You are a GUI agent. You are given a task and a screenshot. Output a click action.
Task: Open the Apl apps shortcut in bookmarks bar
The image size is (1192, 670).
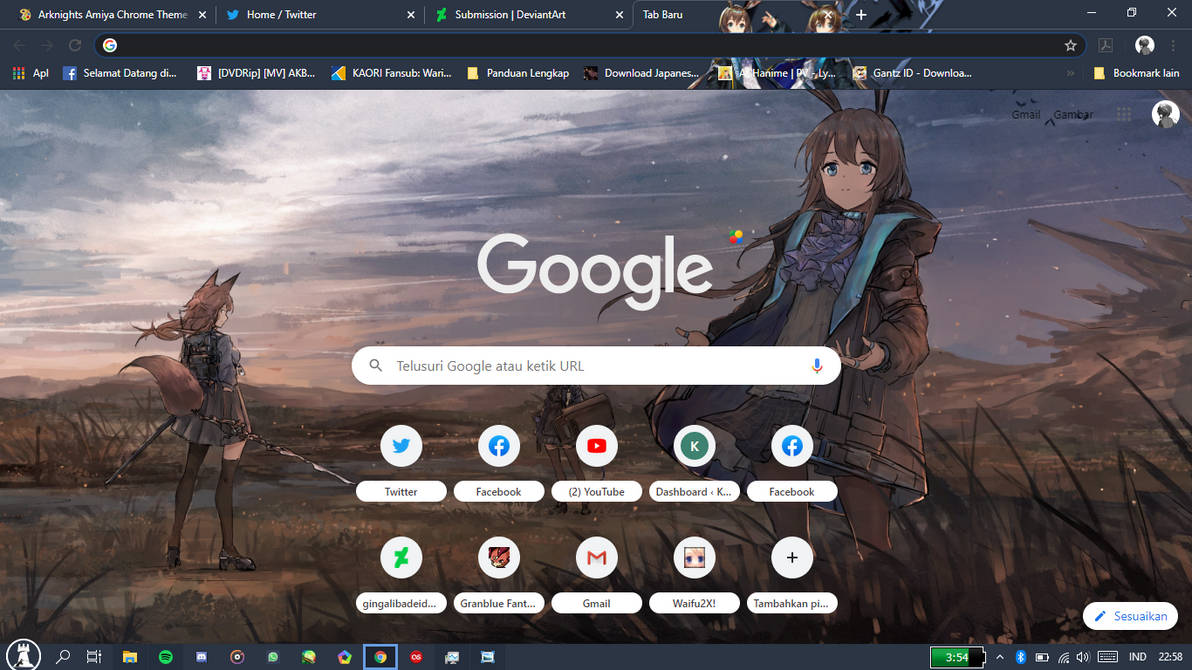pyautogui.click(x=30, y=73)
